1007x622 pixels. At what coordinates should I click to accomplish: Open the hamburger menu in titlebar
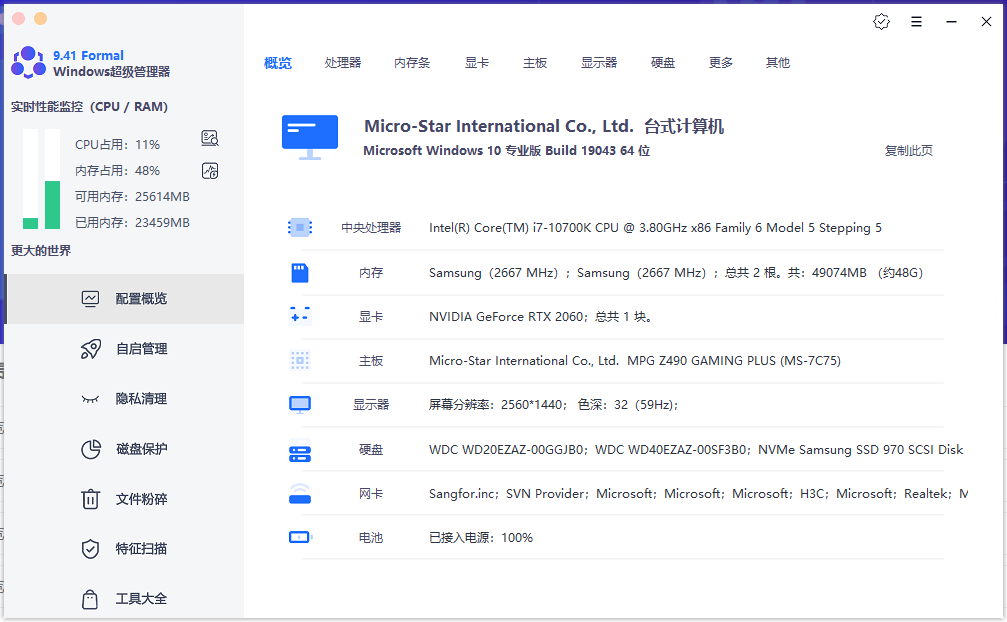point(916,21)
